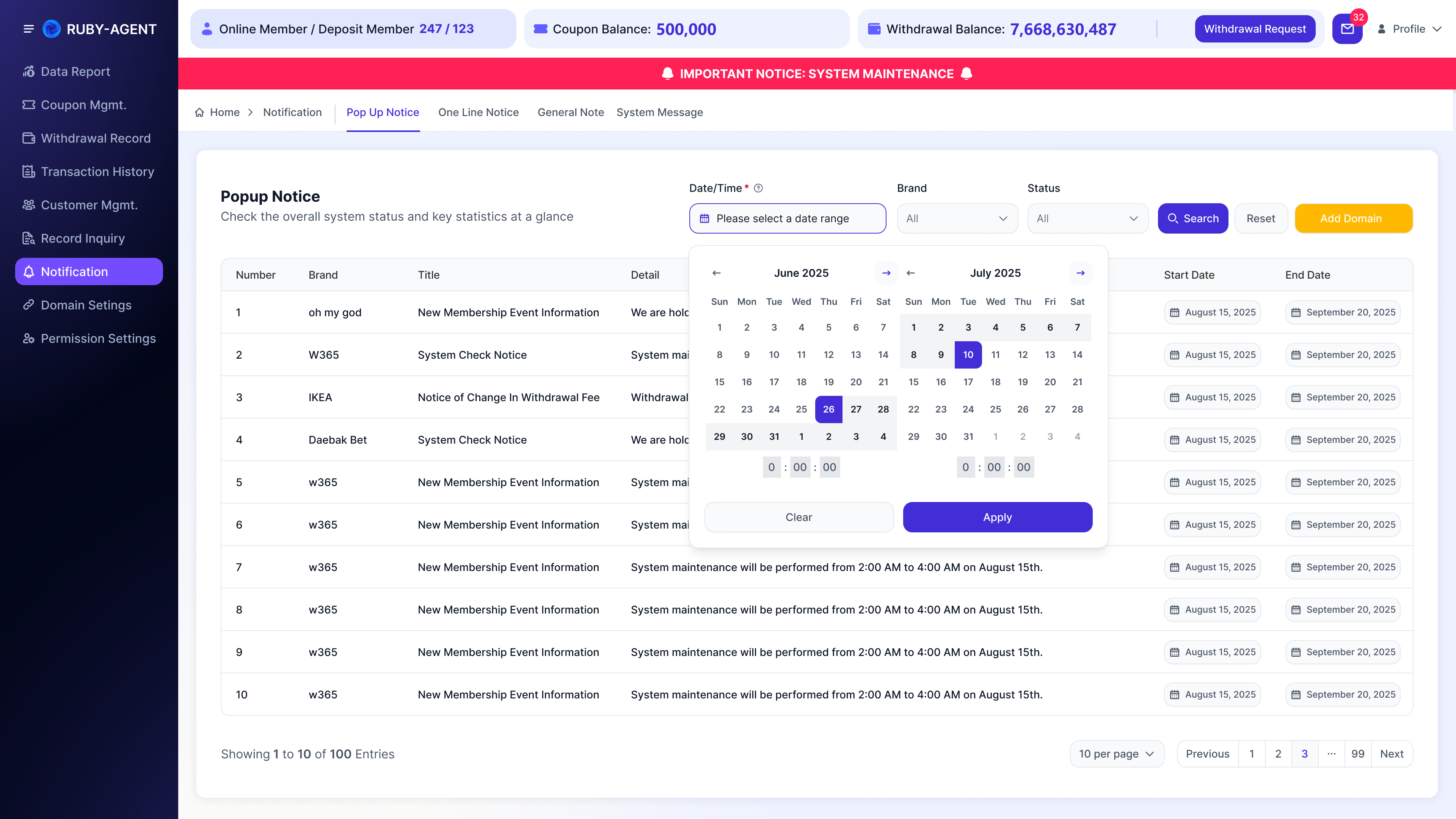Click the hamburger menu icon in the sidebar
1456x819 pixels.
coord(28,29)
